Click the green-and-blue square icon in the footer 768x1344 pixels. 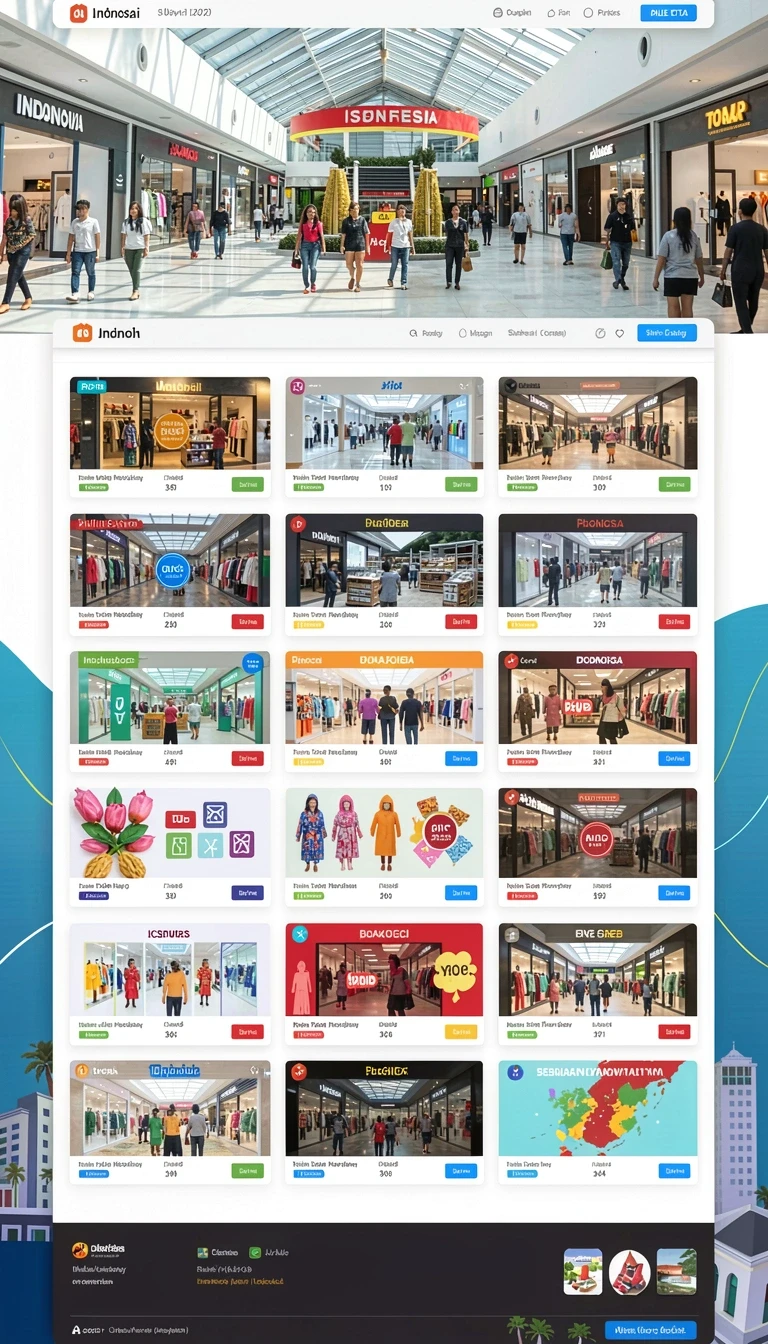point(203,1252)
